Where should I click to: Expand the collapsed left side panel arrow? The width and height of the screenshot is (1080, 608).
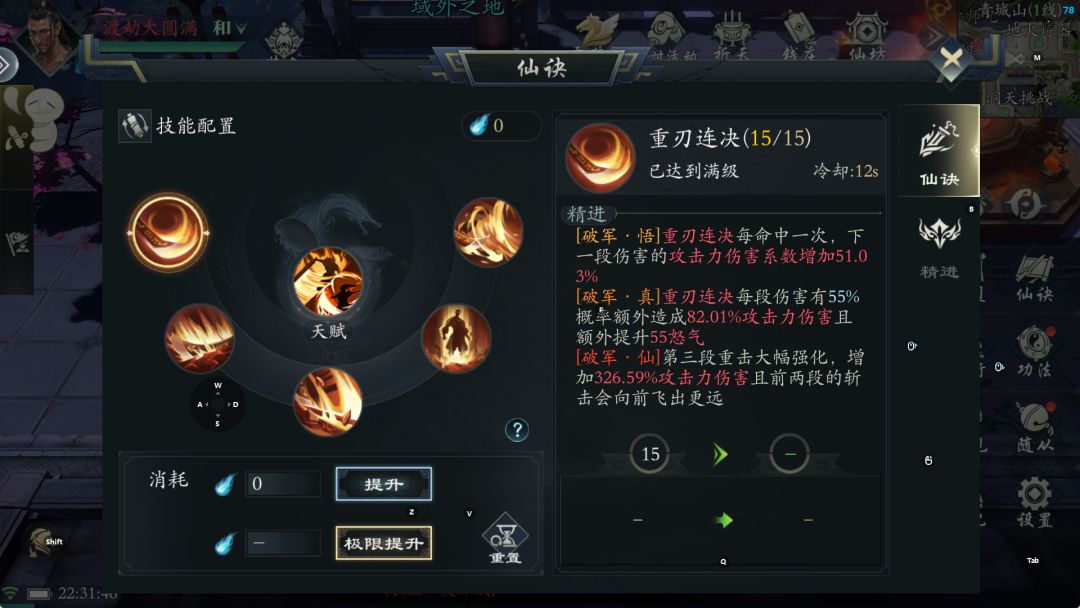click(x=7, y=65)
